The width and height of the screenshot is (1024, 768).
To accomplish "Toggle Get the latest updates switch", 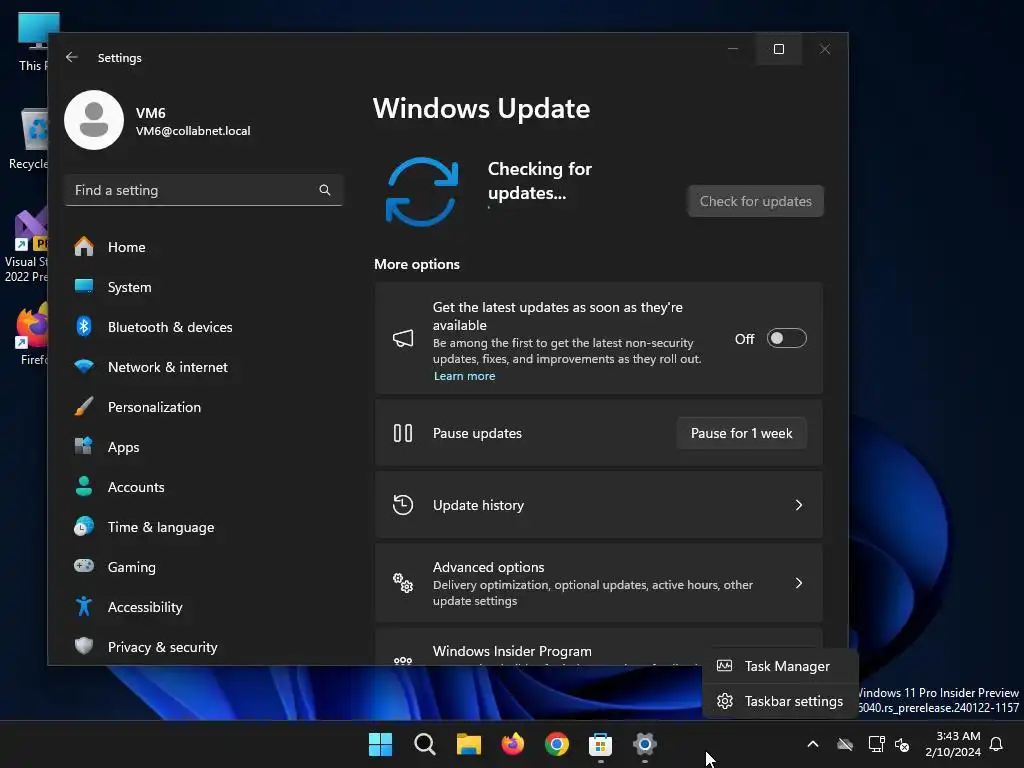I will pos(786,338).
